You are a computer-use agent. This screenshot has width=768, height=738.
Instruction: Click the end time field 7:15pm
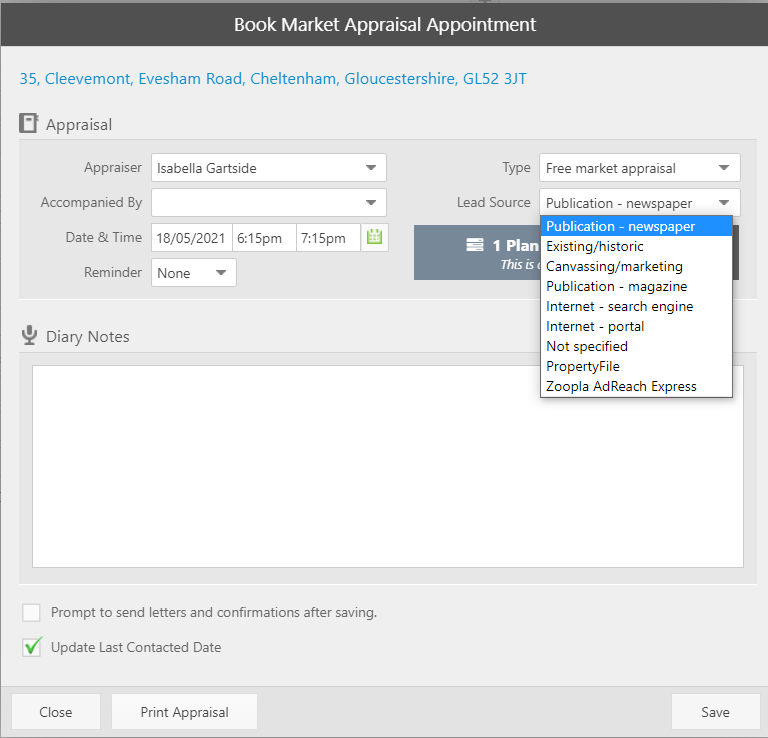328,238
